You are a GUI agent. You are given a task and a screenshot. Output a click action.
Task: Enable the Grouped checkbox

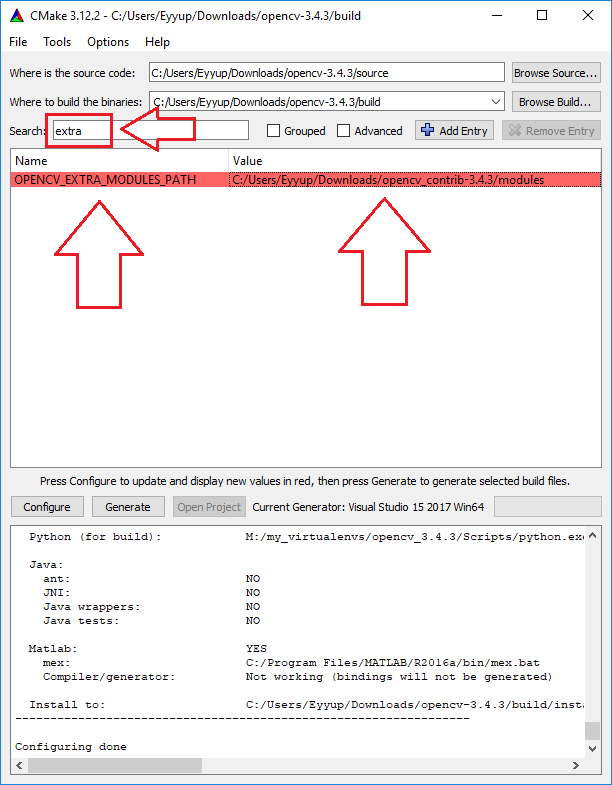click(273, 131)
